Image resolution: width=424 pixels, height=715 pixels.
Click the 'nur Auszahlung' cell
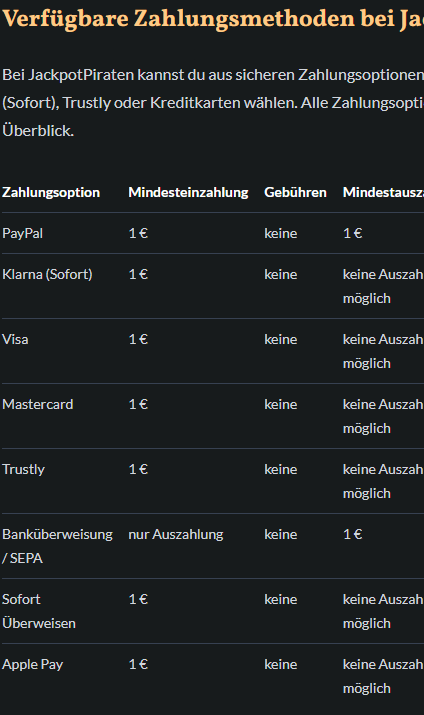[x=176, y=534]
